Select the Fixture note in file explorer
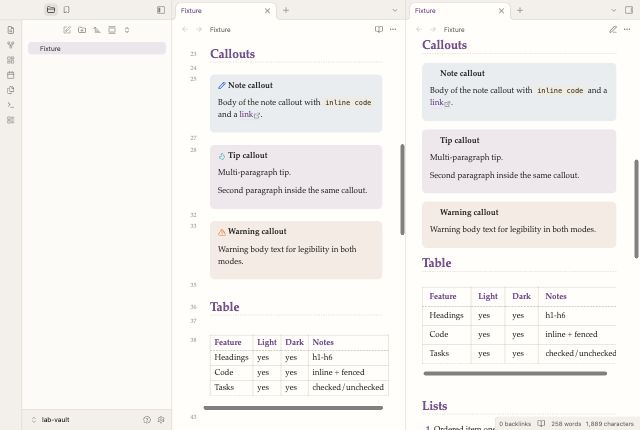The width and height of the screenshot is (640, 430). (x=97, y=49)
